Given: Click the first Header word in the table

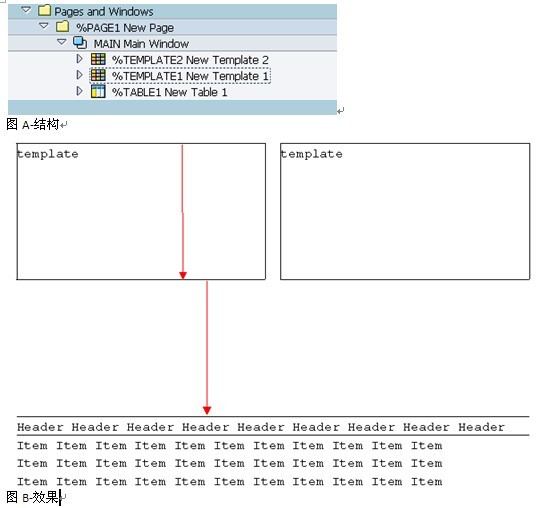Looking at the screenshot, I should pyautogui.click(x=40, y=427).
